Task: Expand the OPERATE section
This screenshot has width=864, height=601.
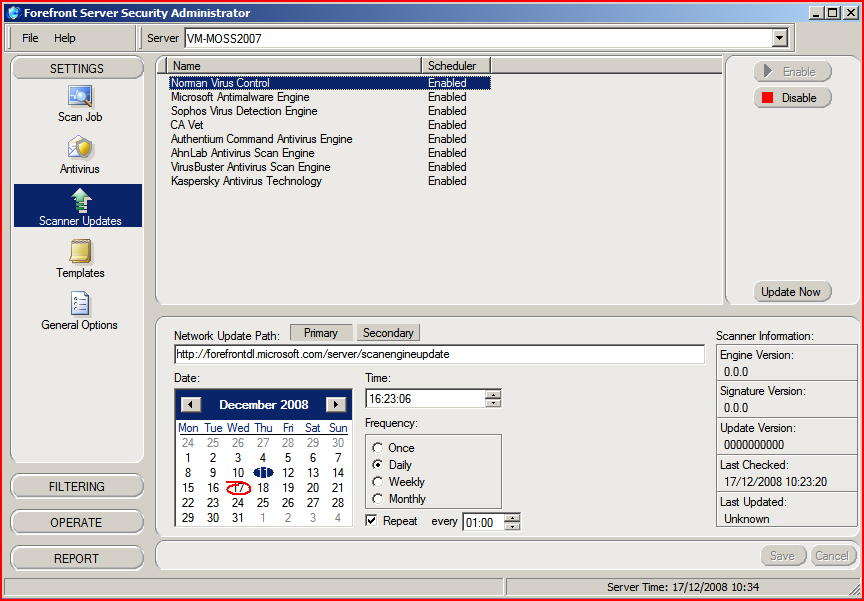Action: coord(77,523)
